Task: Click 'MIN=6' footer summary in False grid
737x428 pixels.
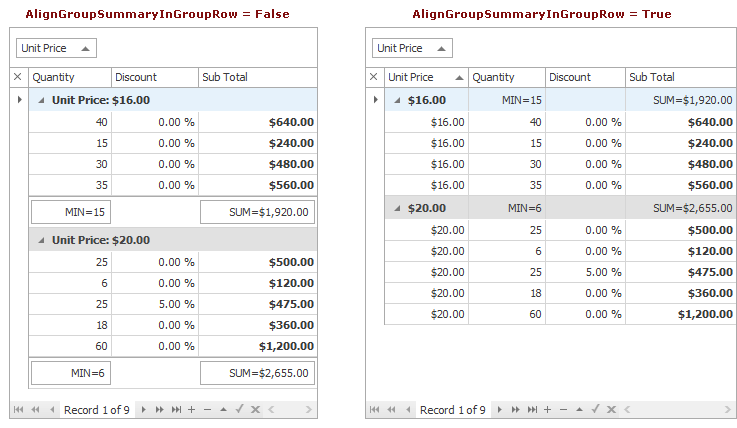Action: tap(71, 373)
